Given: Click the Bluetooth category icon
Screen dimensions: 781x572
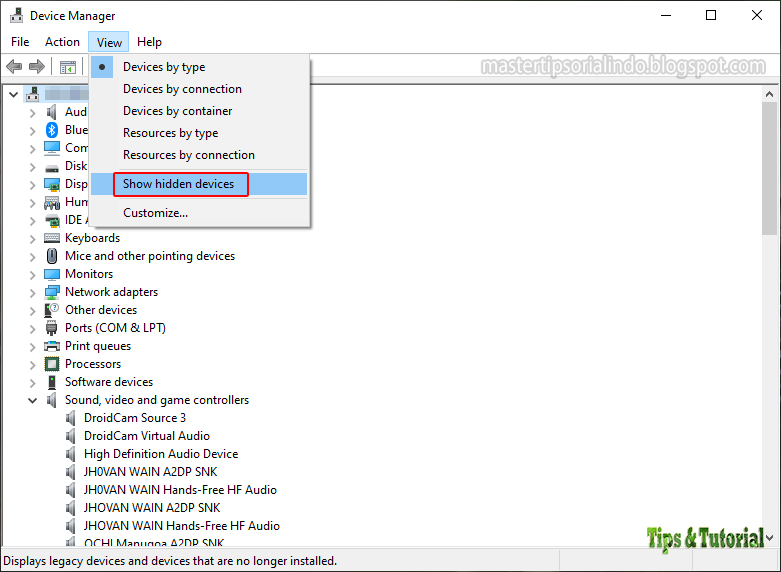Looking at the screenshot, I should click(52, 130).
